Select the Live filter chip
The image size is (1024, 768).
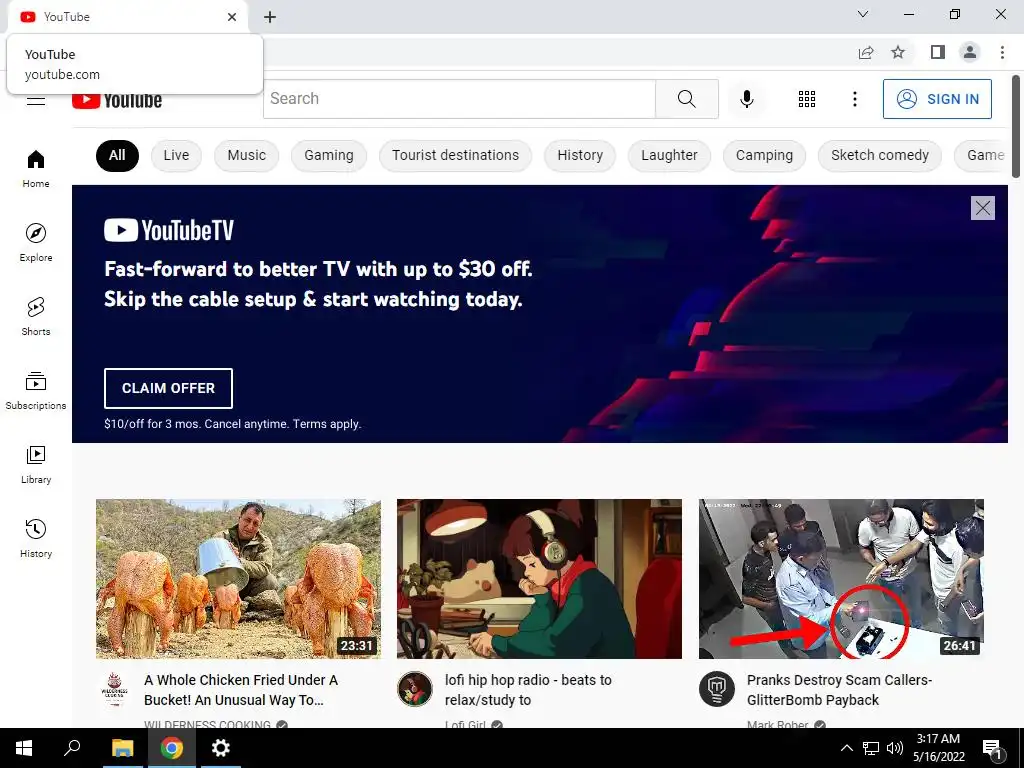pos(176,155)
